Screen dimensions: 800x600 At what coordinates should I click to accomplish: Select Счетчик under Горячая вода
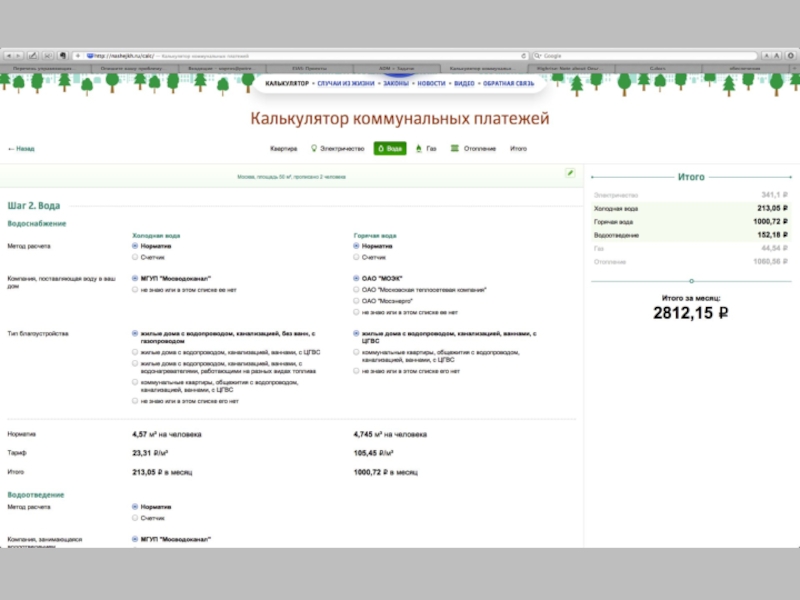pyautogui.click(x=357, y=257)
